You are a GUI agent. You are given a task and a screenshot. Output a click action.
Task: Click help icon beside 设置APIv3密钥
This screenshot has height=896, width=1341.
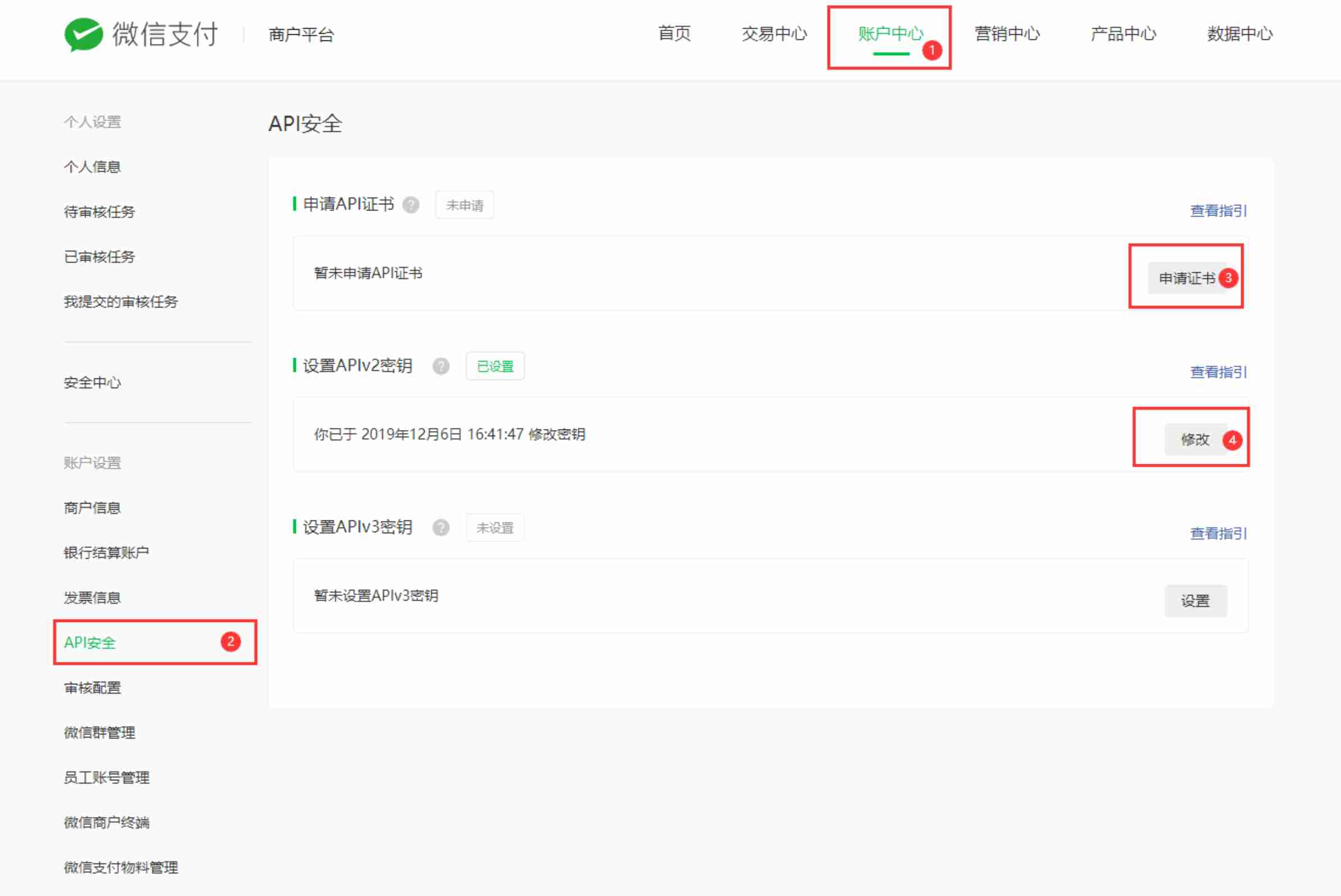[441, 527]
